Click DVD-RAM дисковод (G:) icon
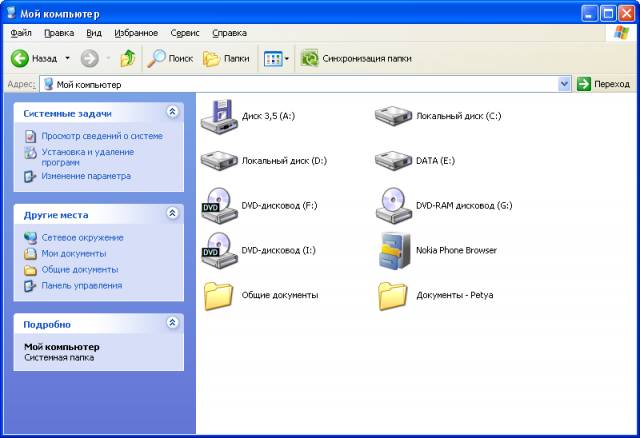Viewport: 640px width, 438px height. (392, 205)
